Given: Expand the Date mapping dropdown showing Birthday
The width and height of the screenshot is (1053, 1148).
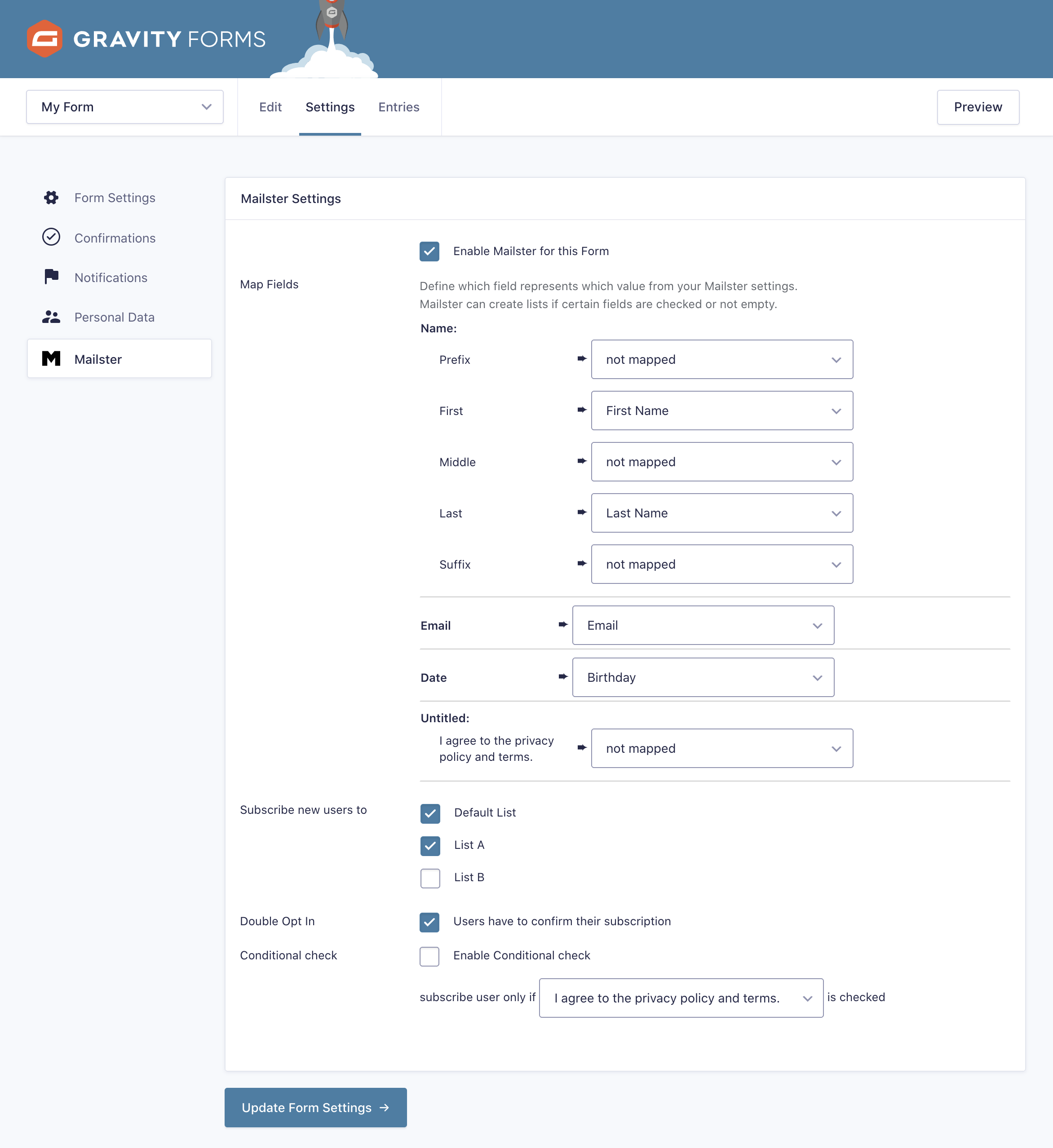Looking at the screenshot, I should 703,677.
